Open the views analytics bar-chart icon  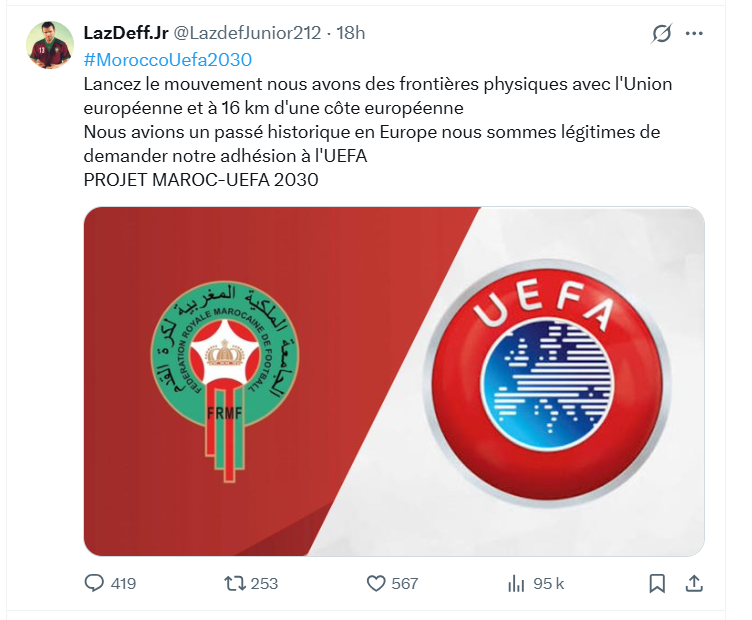pyautogui.click(x=516, y=584)
